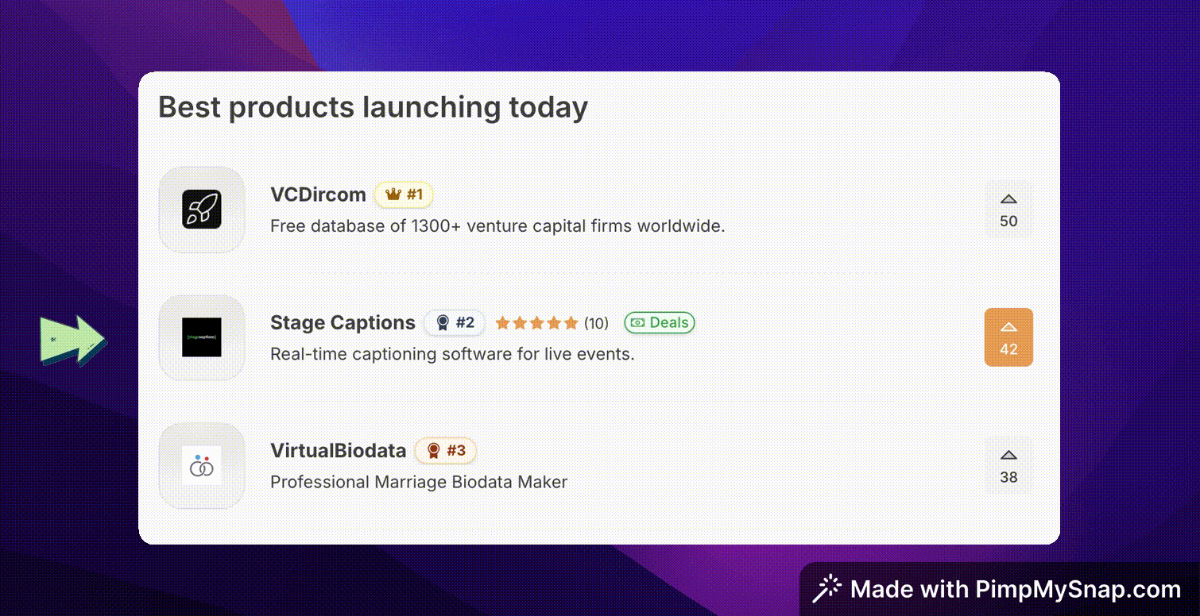Image resolution: width=1200 pixels, height=616 pixels.
Task: Open the VCDircom rocket logo icon
Action: click(x=202, y=209)
